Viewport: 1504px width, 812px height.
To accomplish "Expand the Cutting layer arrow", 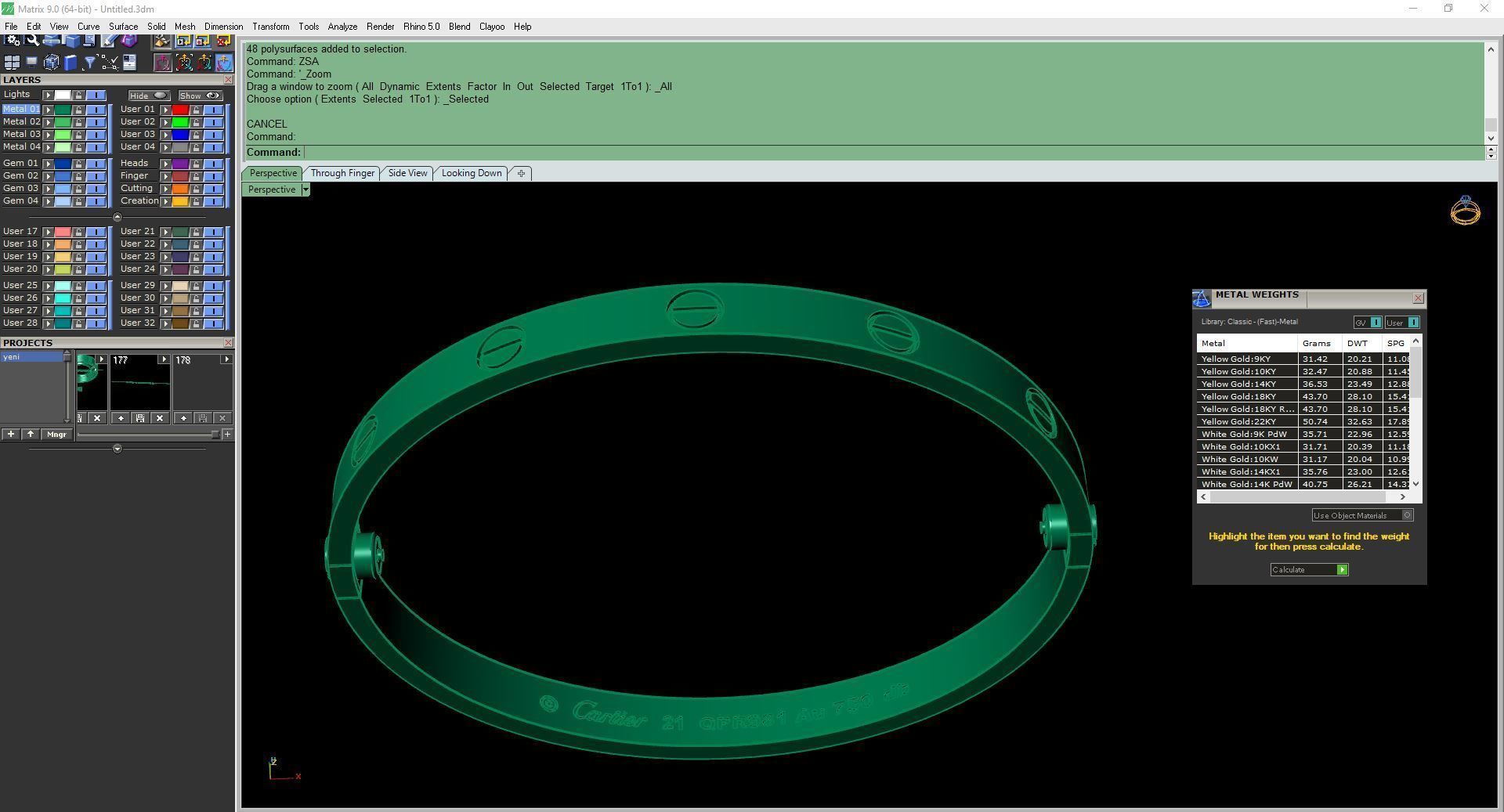I will (165, 189).
